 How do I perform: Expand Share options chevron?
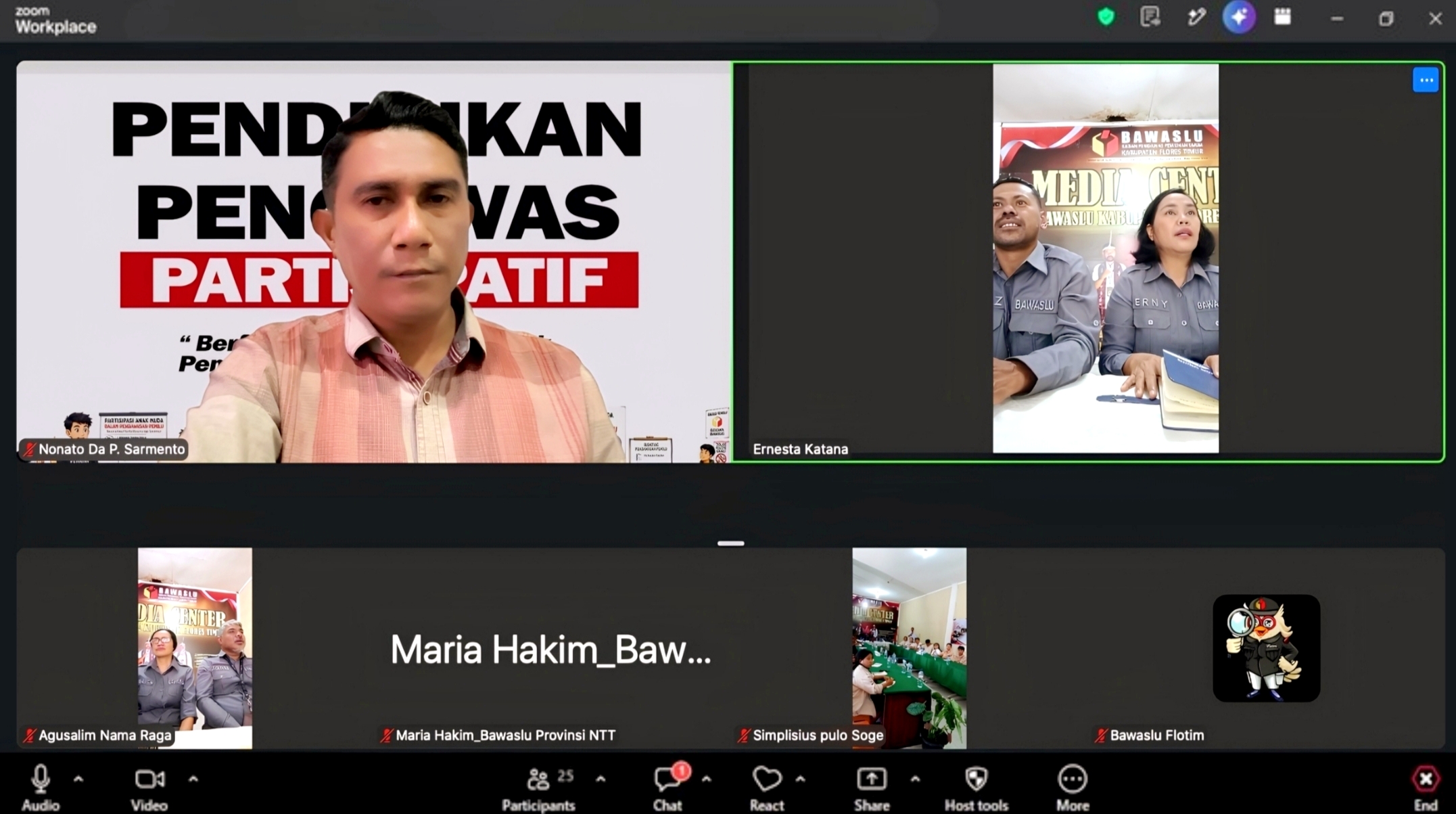coord(915,779)
